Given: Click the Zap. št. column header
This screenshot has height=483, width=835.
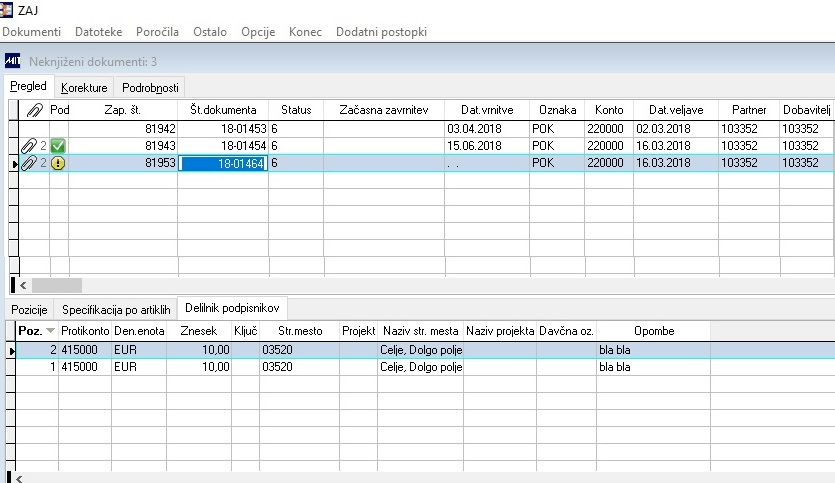Looking at the screenshot, I should click(123, 110).
